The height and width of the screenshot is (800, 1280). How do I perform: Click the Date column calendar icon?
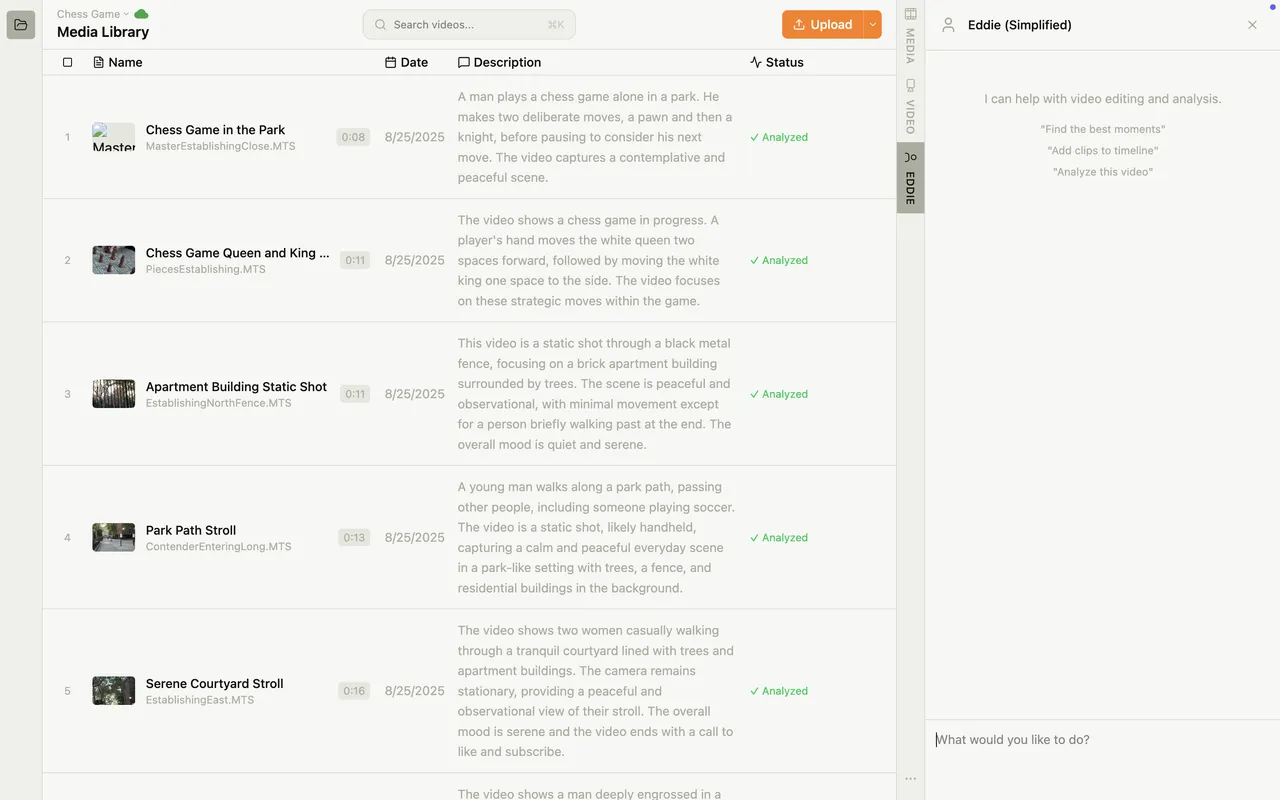(x=390, y=62)
